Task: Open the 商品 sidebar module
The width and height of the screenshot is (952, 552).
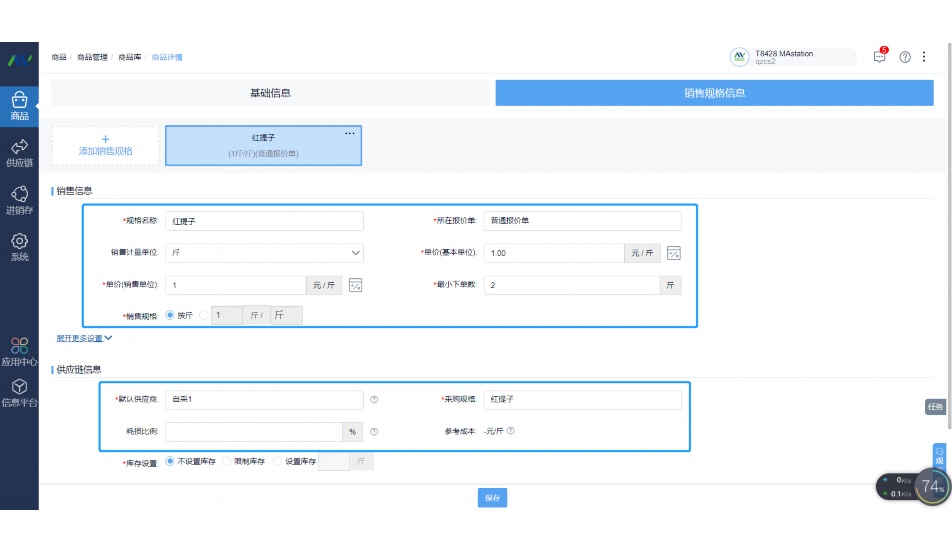Action: tap(19, 105)
